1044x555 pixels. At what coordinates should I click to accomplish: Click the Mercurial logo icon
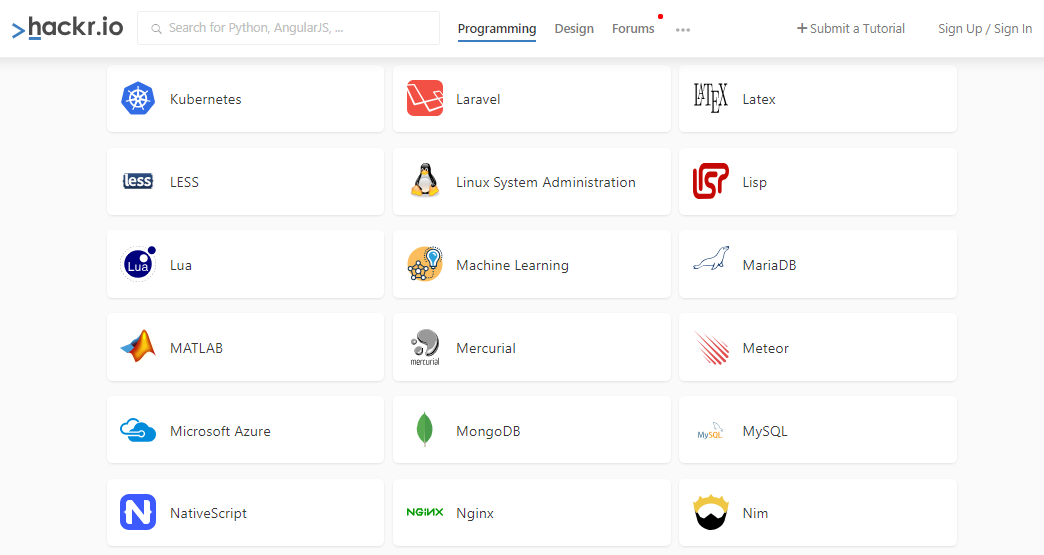[425, 347]
